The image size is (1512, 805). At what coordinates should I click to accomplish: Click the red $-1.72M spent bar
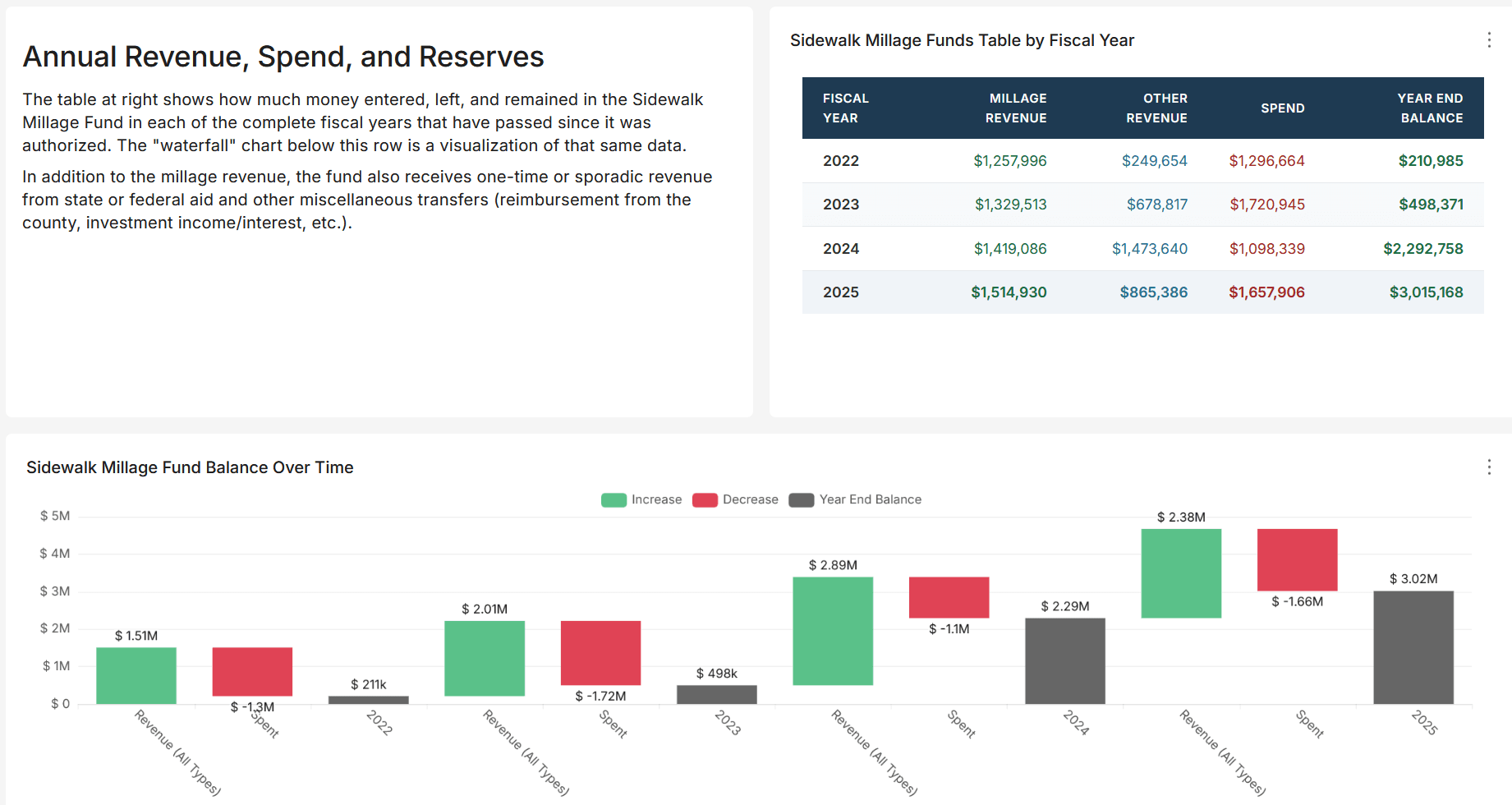600,653
